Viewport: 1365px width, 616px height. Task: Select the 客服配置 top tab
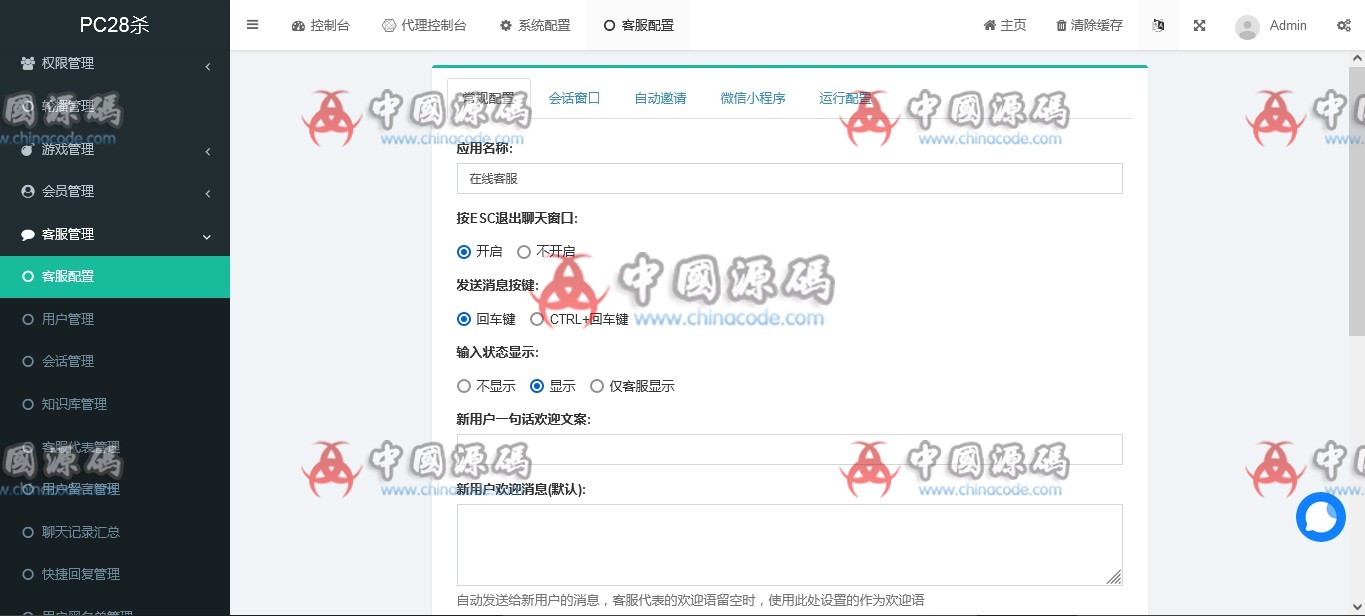tap(638, 25)
